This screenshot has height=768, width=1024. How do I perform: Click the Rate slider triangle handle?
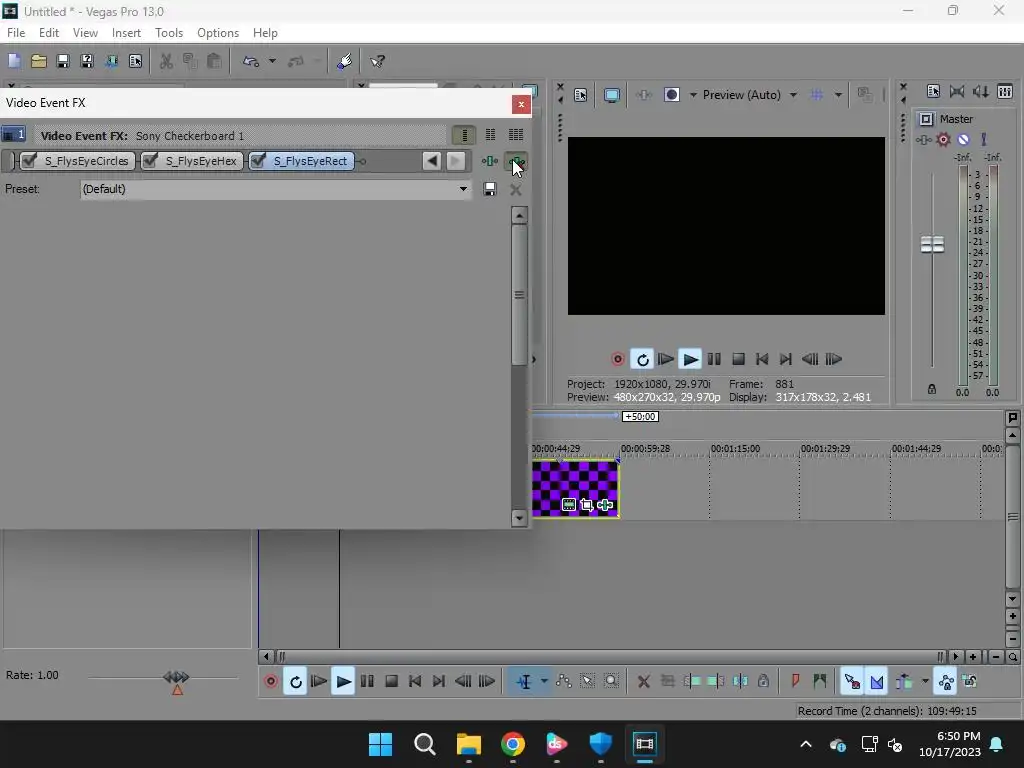click(177, 690)
